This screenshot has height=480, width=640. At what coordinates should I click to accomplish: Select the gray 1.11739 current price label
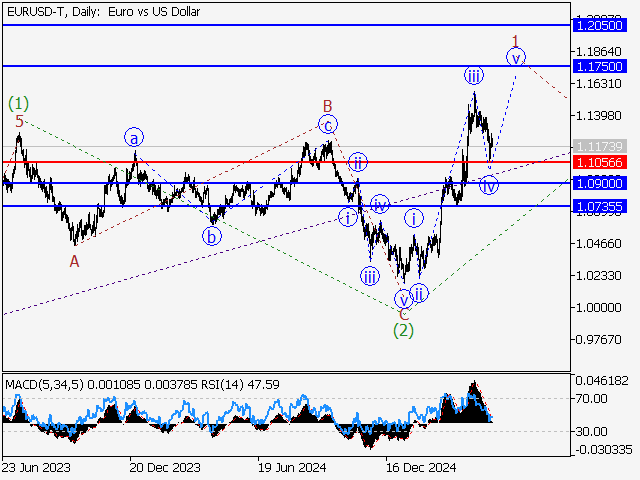pos(600,146)
